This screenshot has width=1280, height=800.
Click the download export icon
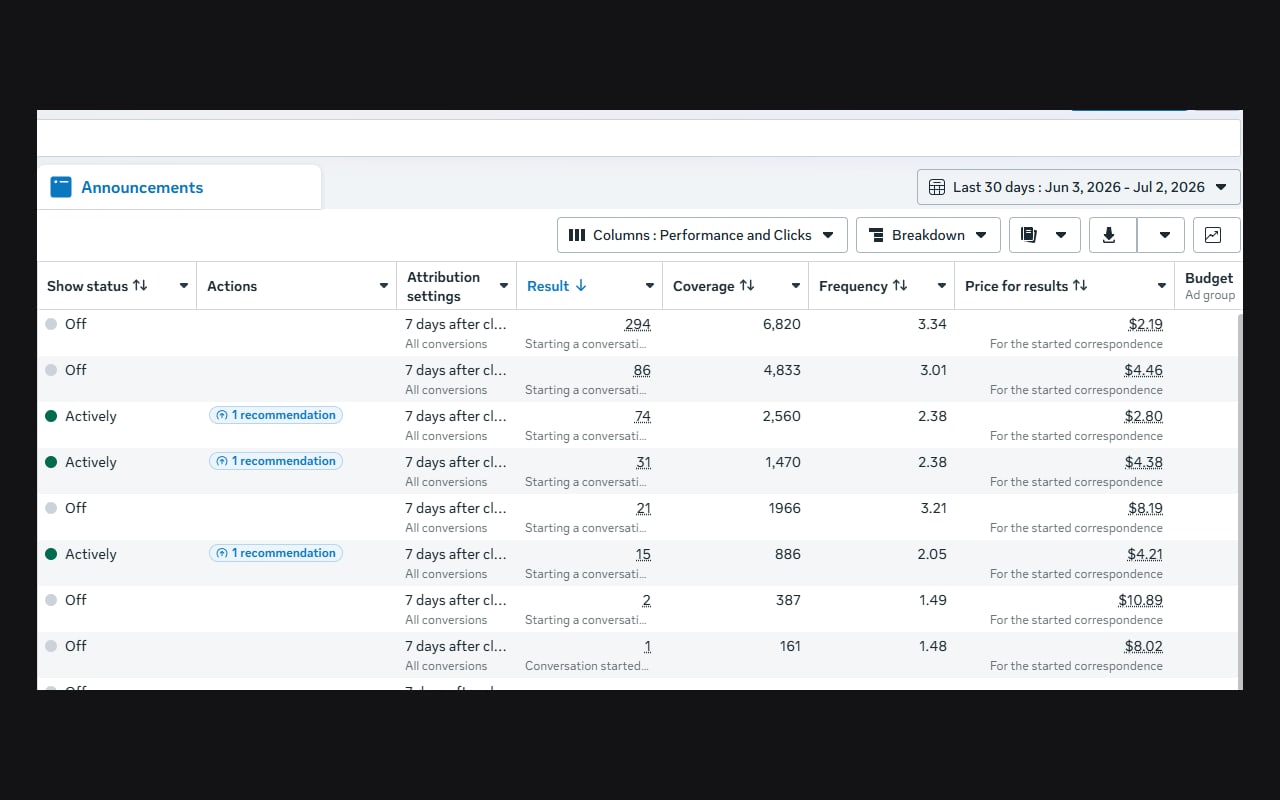pos(1108,235)
